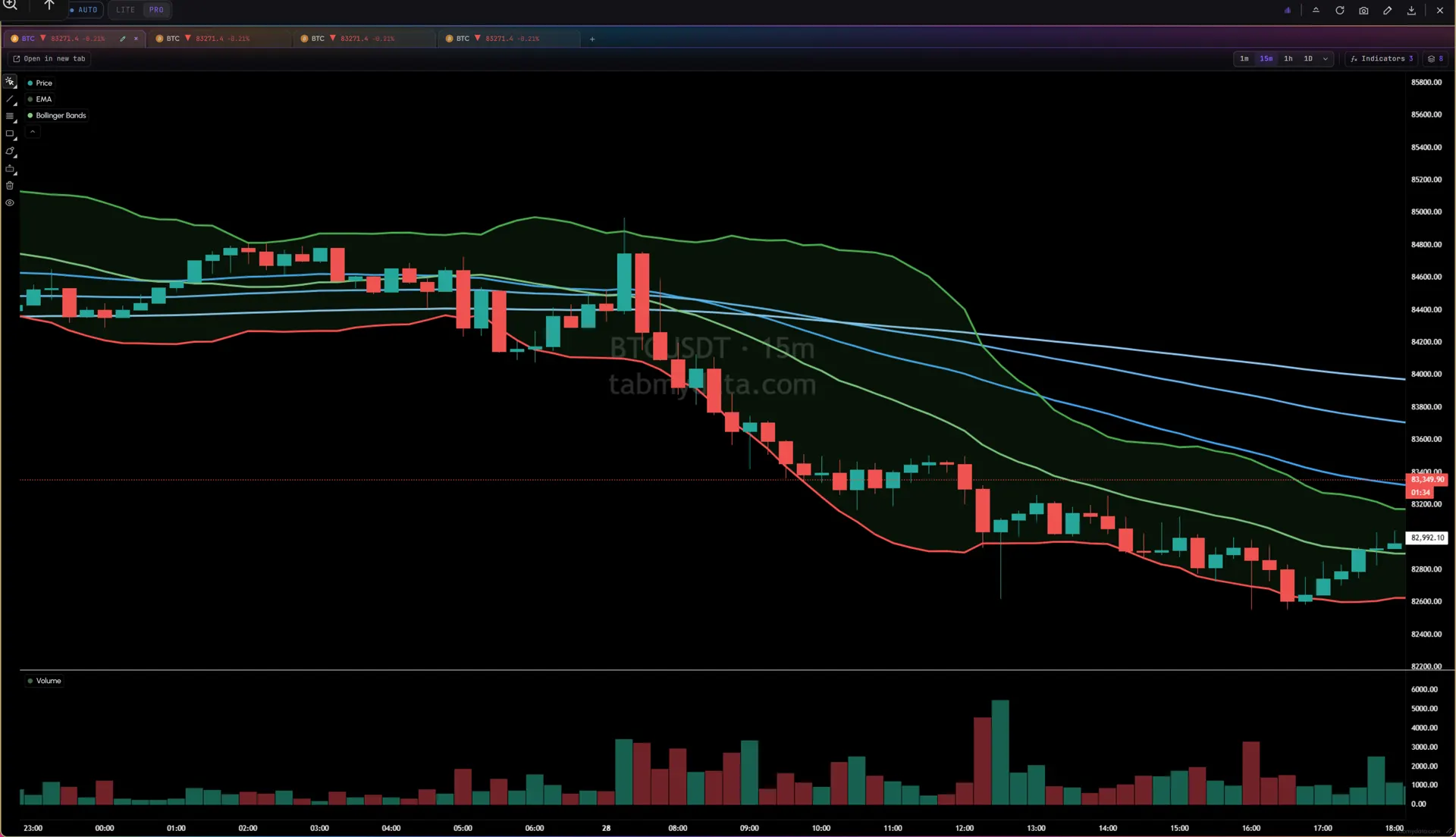Refresh the chart with the reload icon
The width and height of the screenshot is (1456, 837).
[1340, 11]
